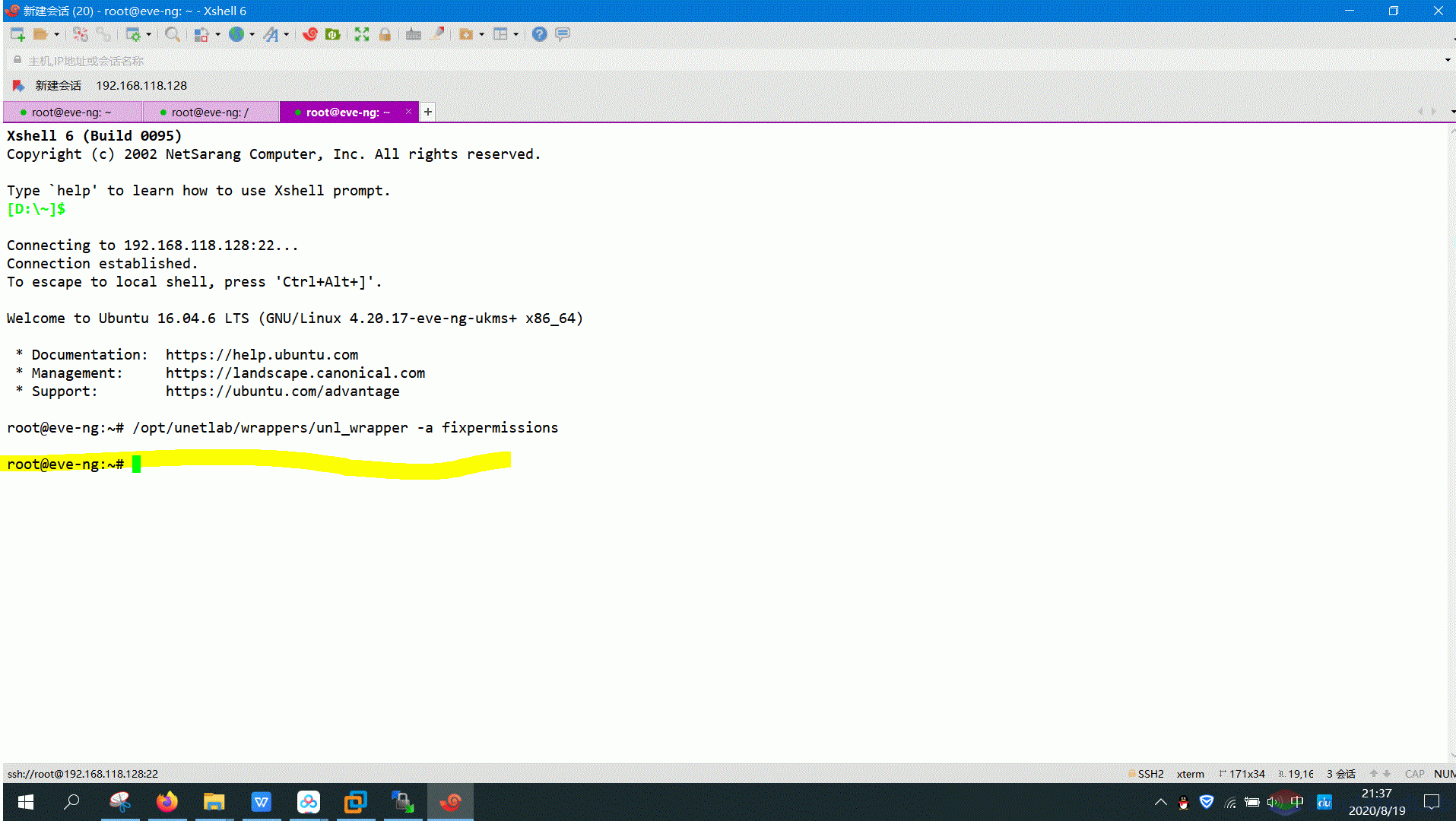Expand the pane layout dropdown arrow
Screen dimensions: 1456x821
[515, 34]
